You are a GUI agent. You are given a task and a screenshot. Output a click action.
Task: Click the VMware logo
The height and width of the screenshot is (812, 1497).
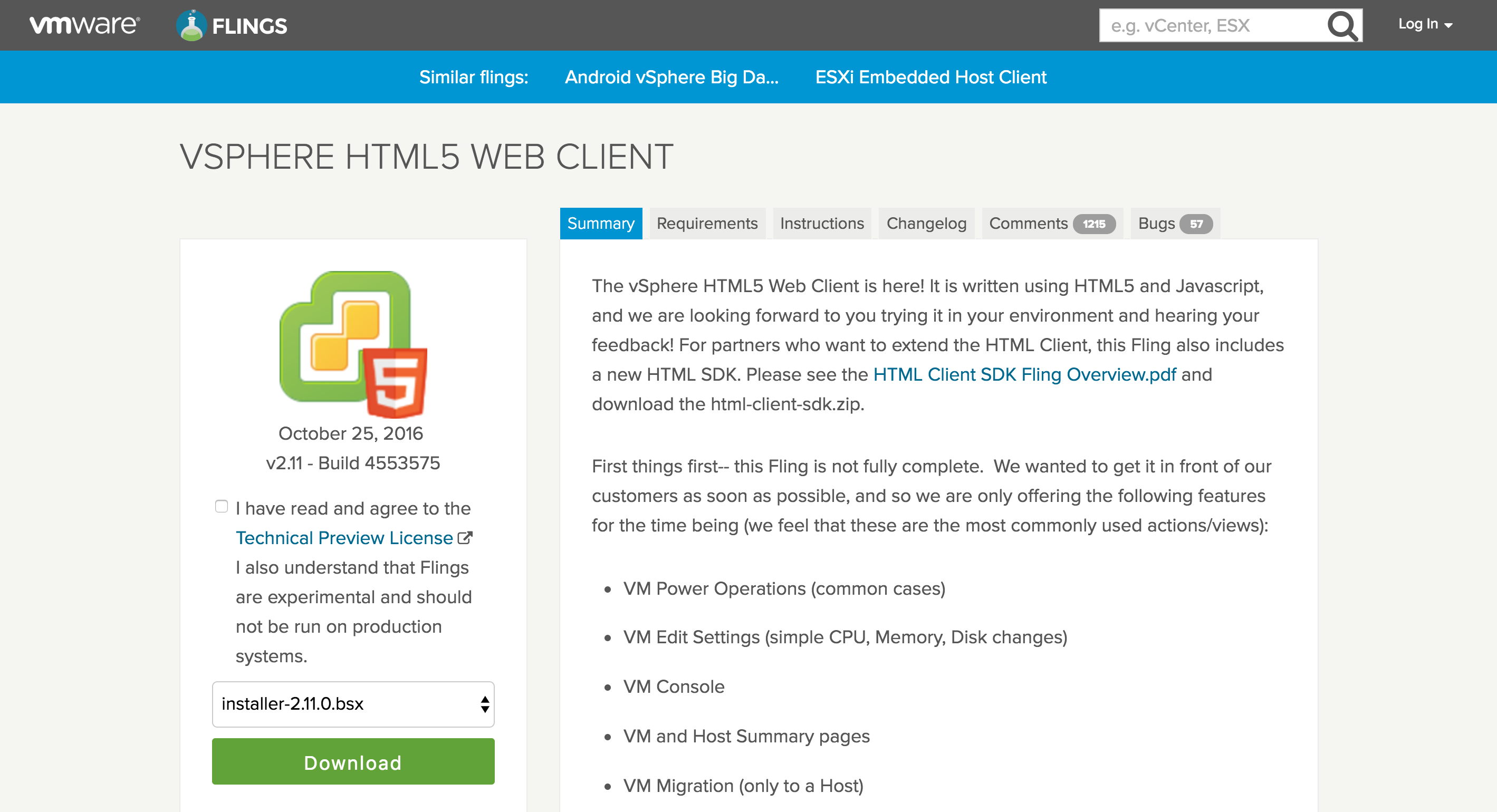[x=85, y=24]
